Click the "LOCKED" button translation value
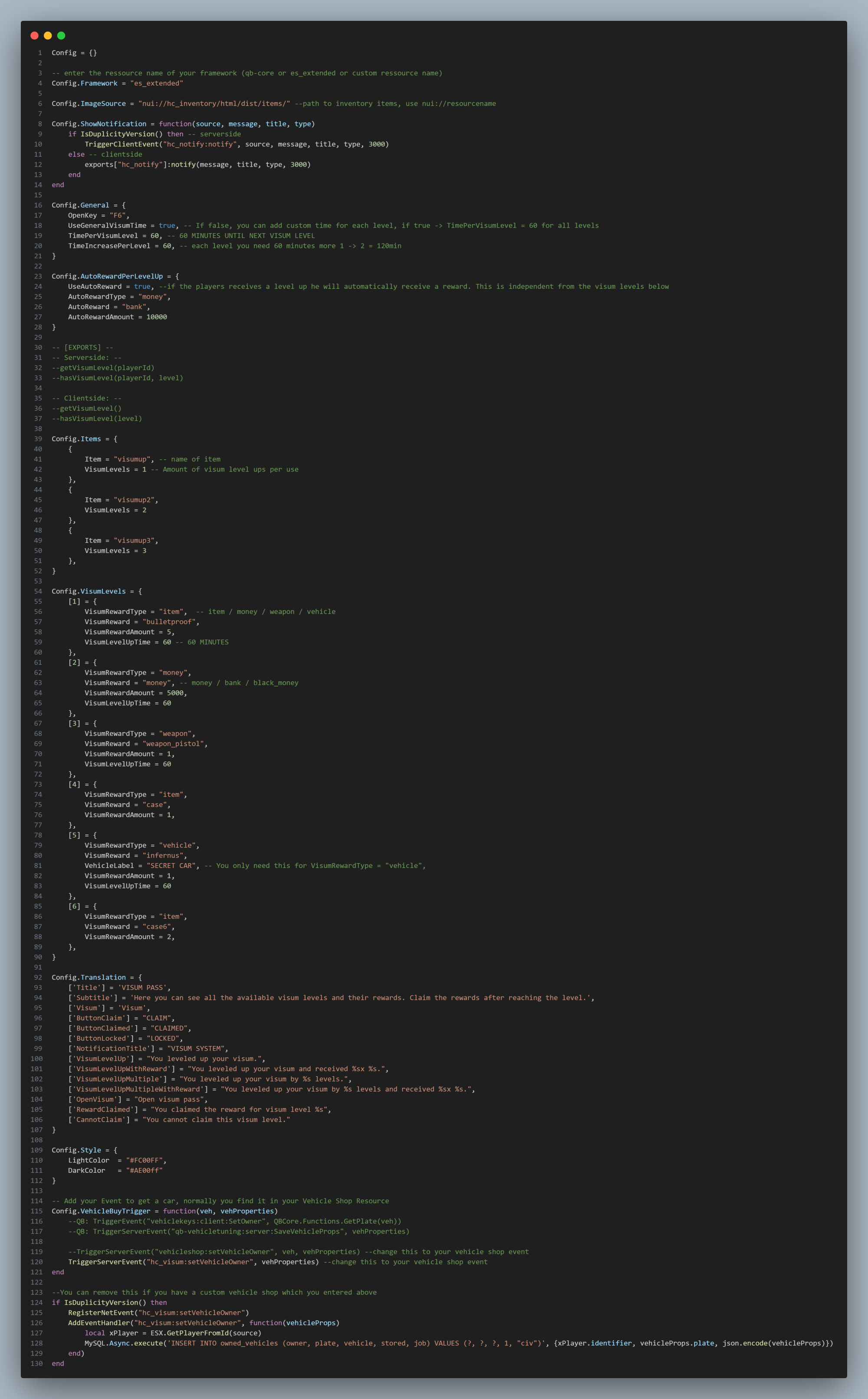 tap(163, 1038)
